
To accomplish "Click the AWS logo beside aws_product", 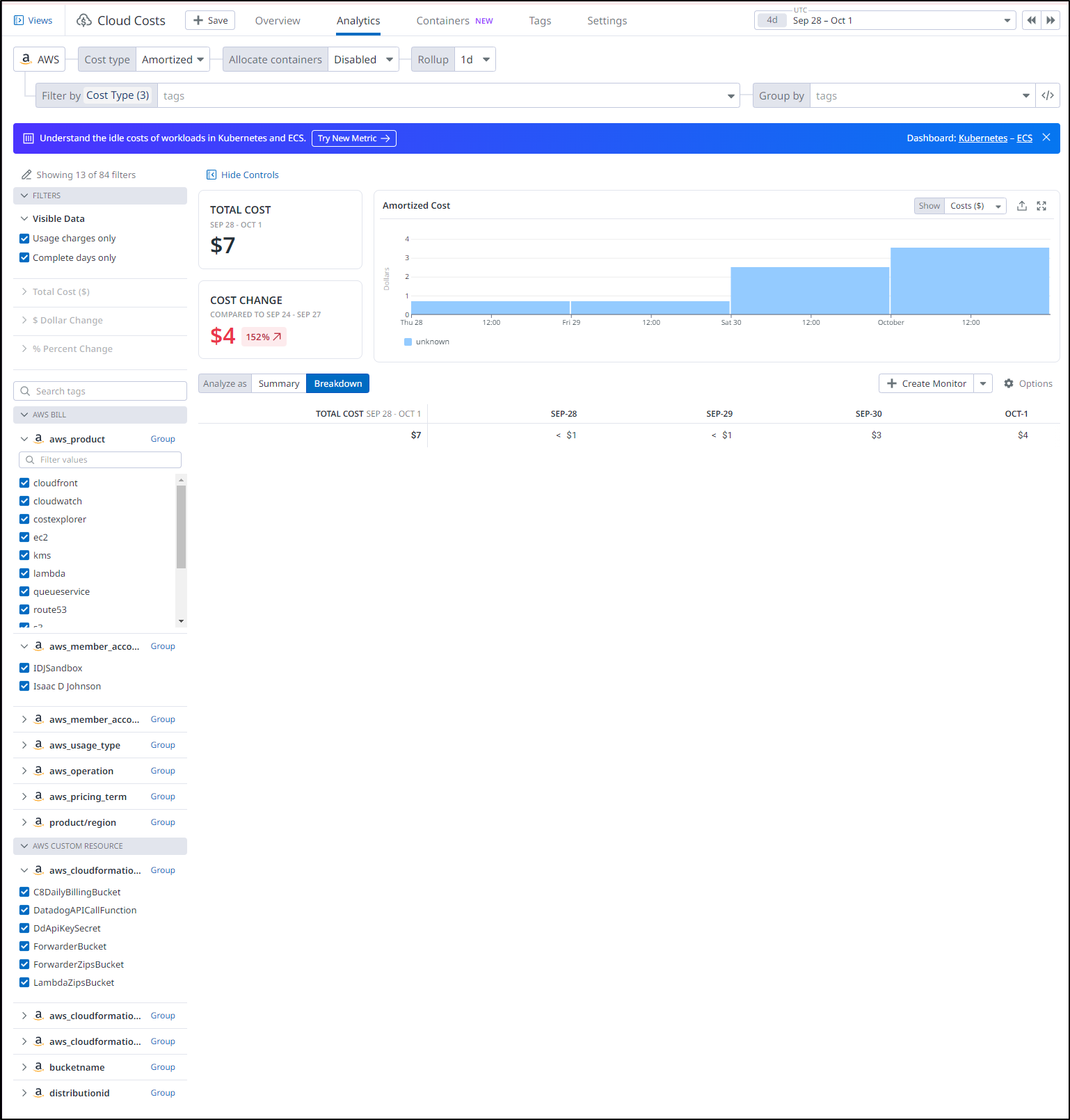I will pyautogui.click(x=39, y=439).
